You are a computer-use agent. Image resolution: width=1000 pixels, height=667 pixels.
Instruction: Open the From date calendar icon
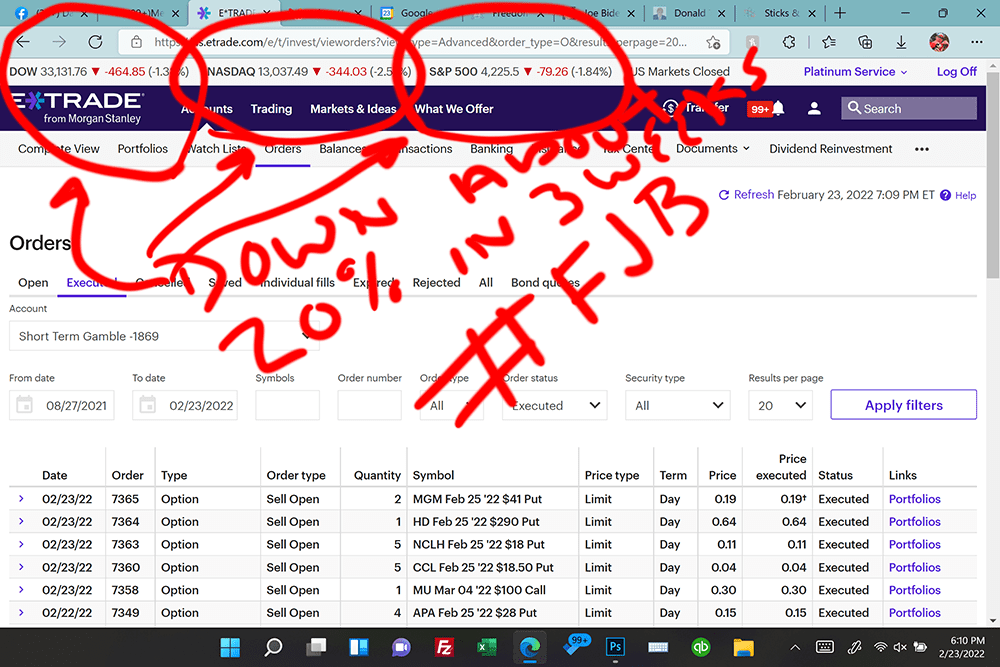[24, 405]
